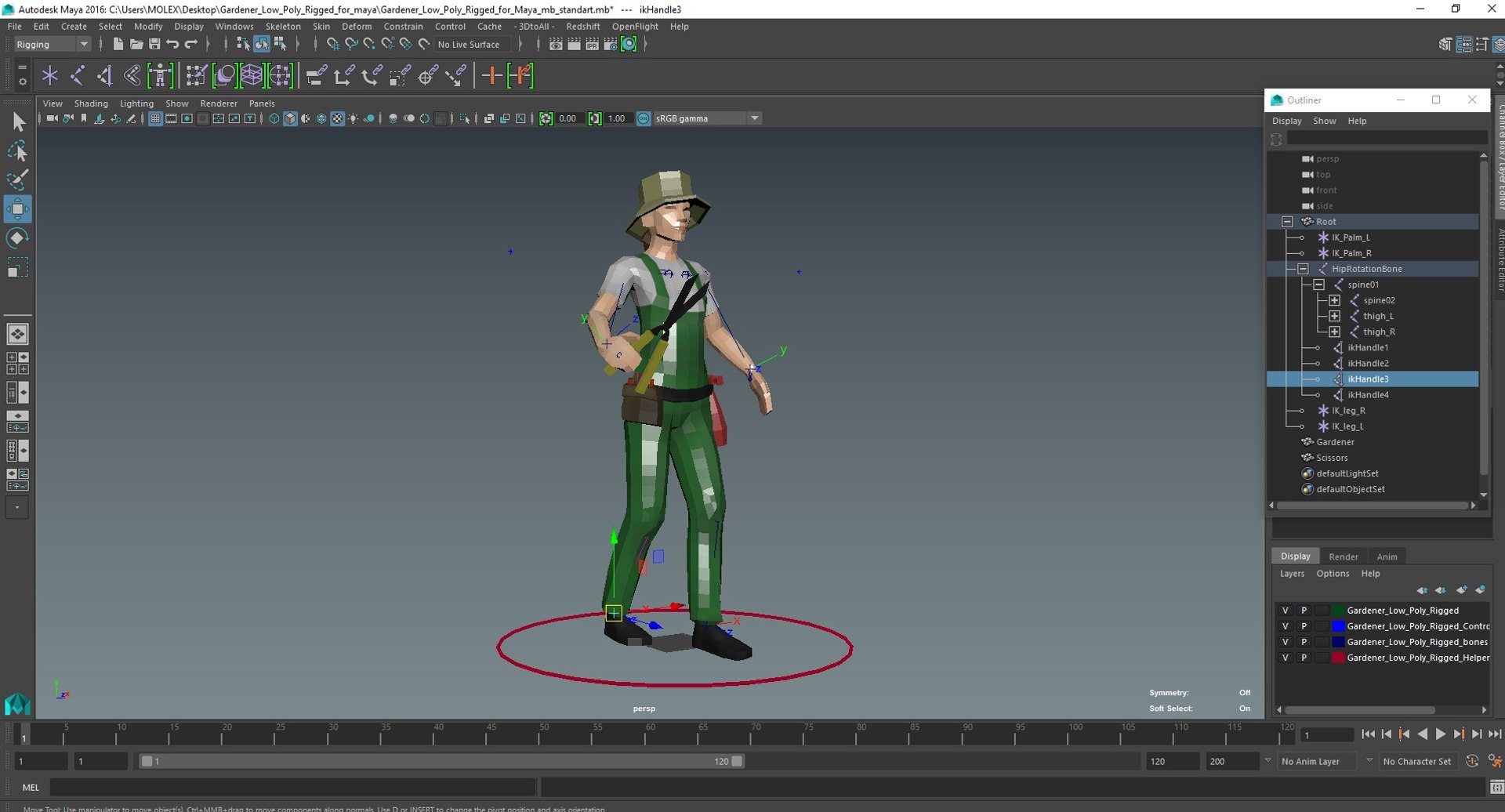Toggle visibility V of Gardener_Low_Poly_Rigged layer
Image resolution: width=1505 pixels, height=812 pixels.
point(1285,611)
